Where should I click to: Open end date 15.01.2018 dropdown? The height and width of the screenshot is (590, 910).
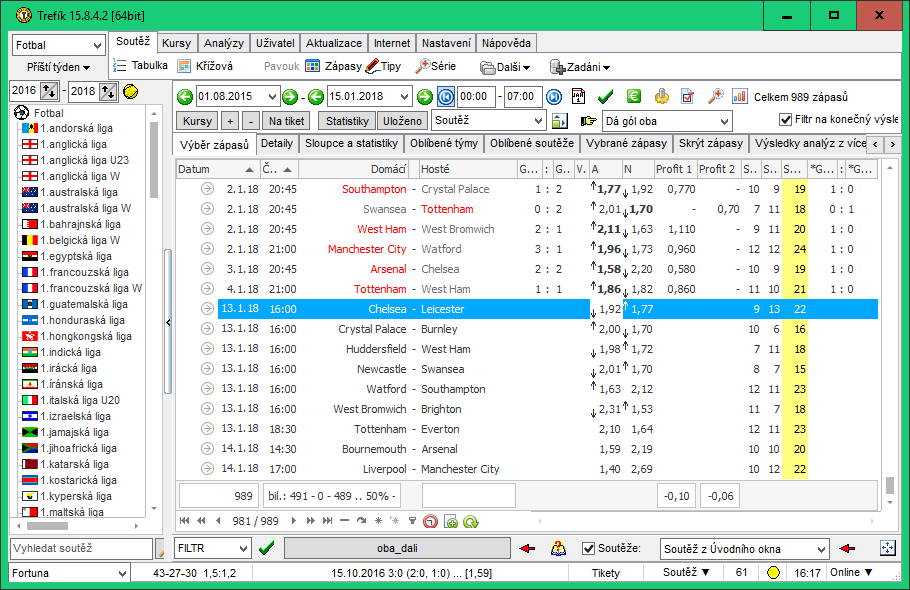pos(404,97)
